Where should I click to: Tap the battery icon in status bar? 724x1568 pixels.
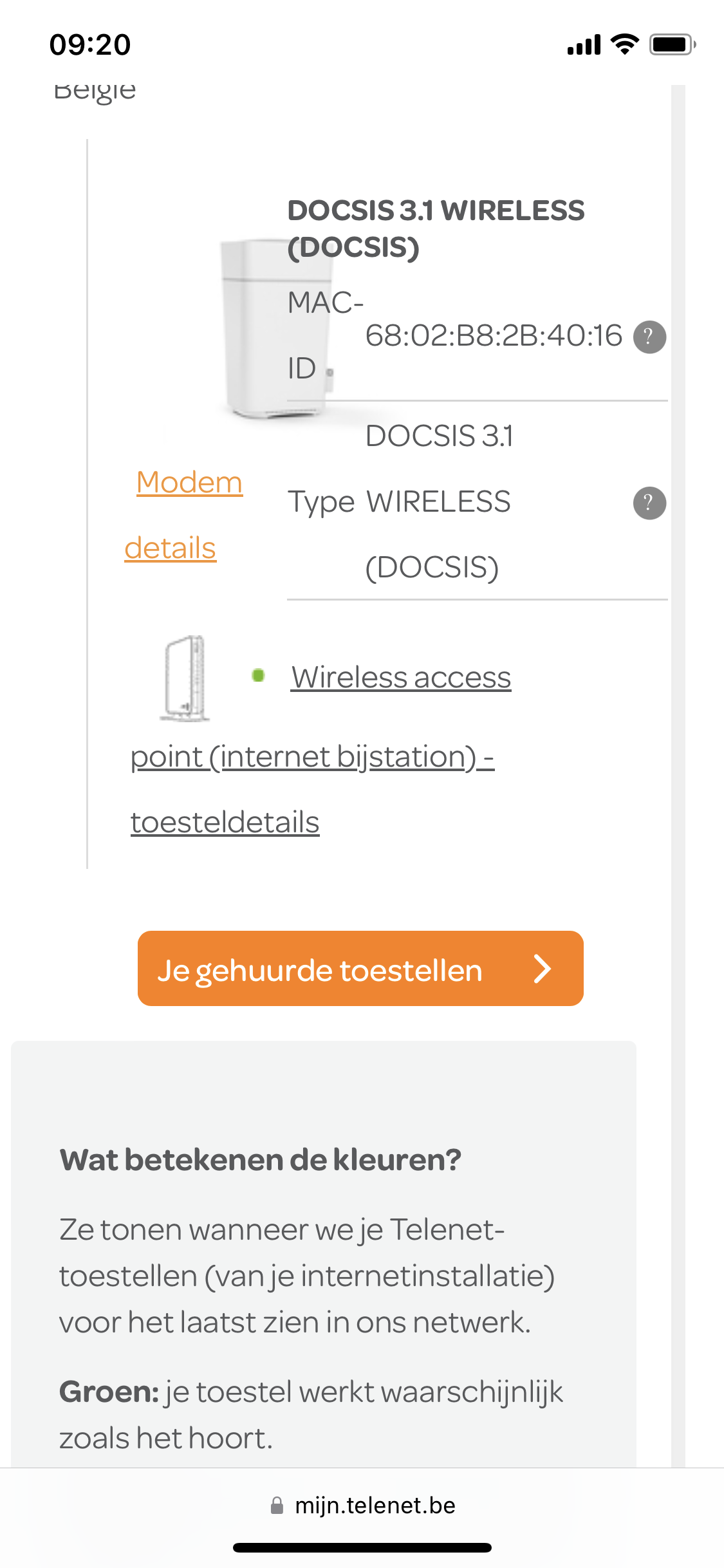(672, 44)
